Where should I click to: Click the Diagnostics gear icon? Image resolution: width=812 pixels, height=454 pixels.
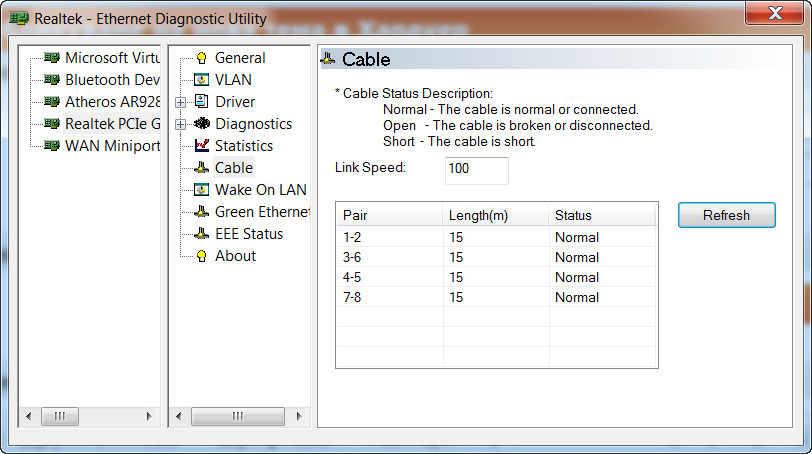coord(201,124)
